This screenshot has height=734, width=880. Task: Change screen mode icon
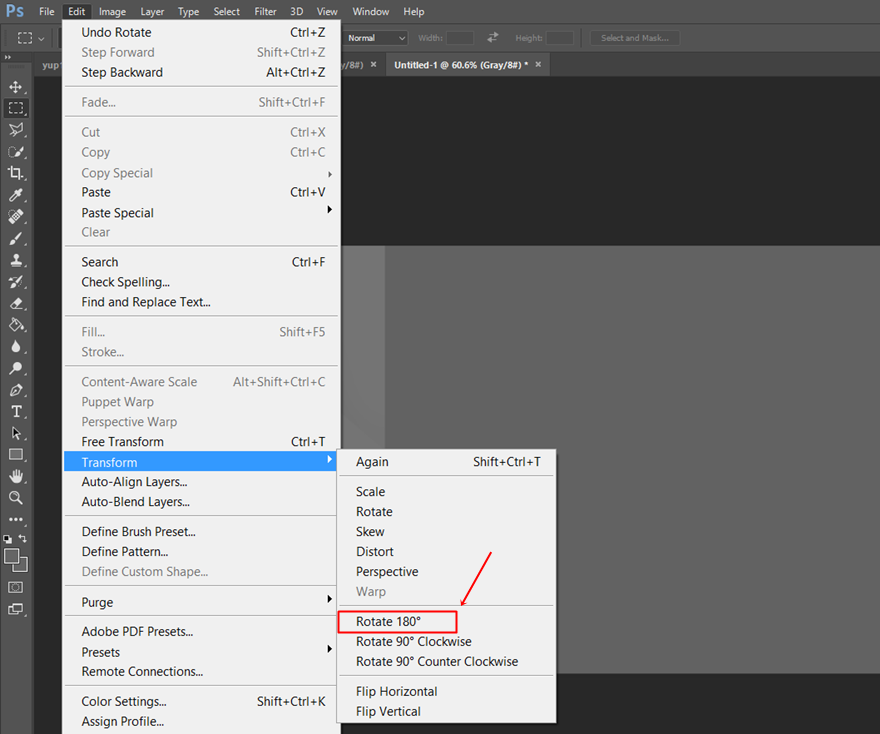click(16, 609)
